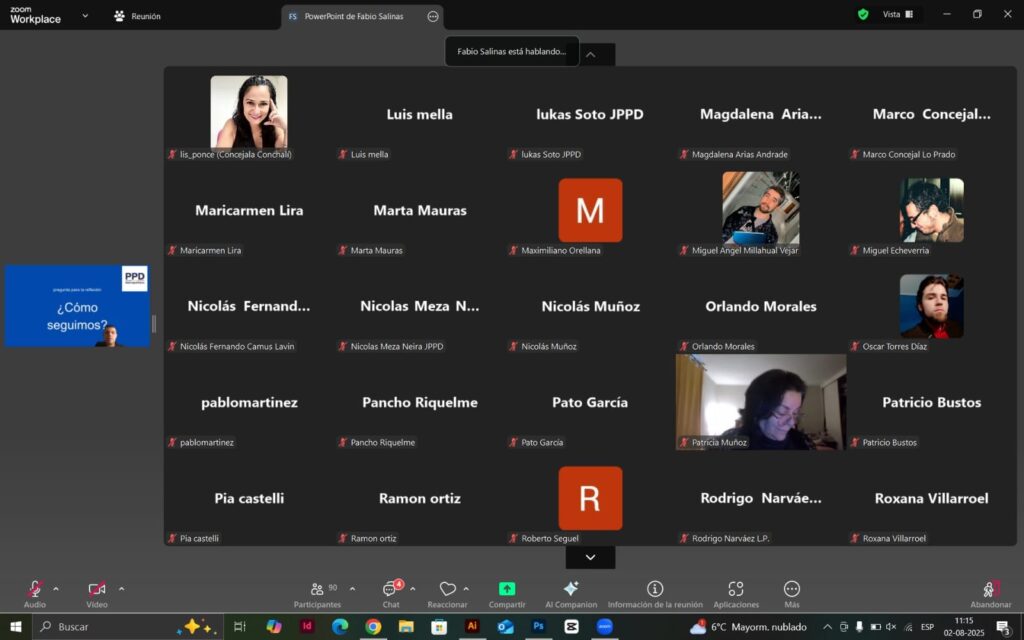1024x640 pixels.
Task: Expand the video options chevron
Action: pyautogui.click(x=121, y=589)
